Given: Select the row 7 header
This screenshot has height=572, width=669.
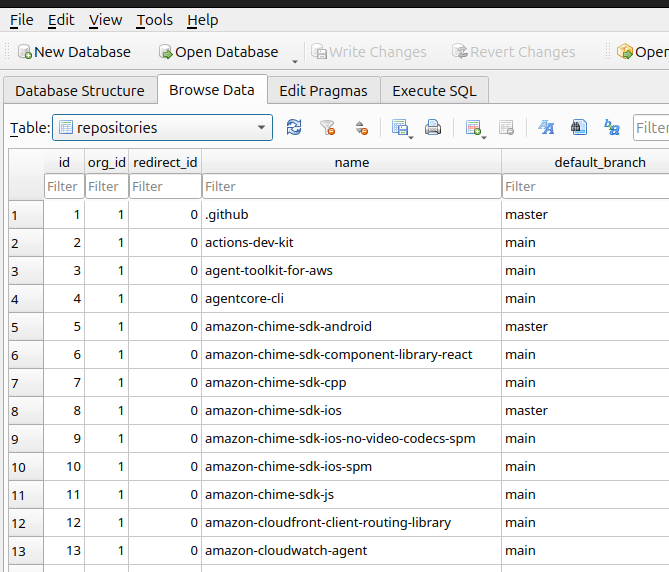Looking at the screenshot, I should (26, 383).
